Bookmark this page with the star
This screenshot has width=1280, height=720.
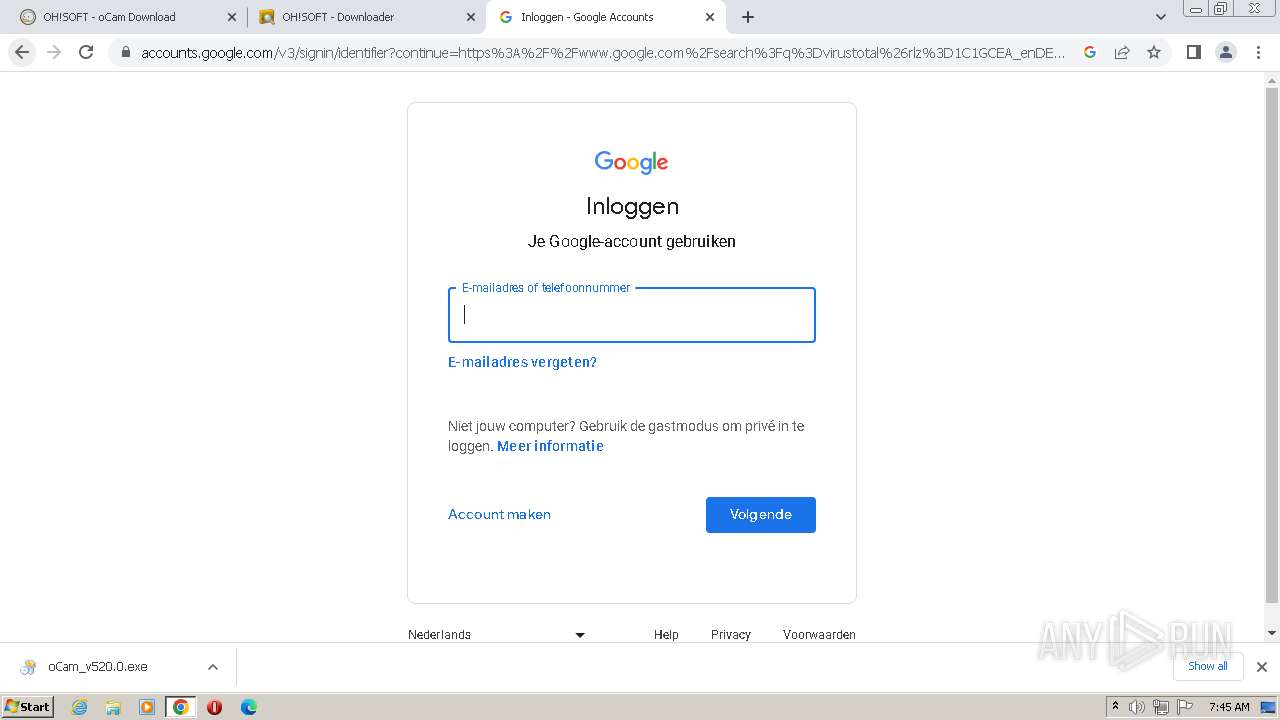(1154, 53)
